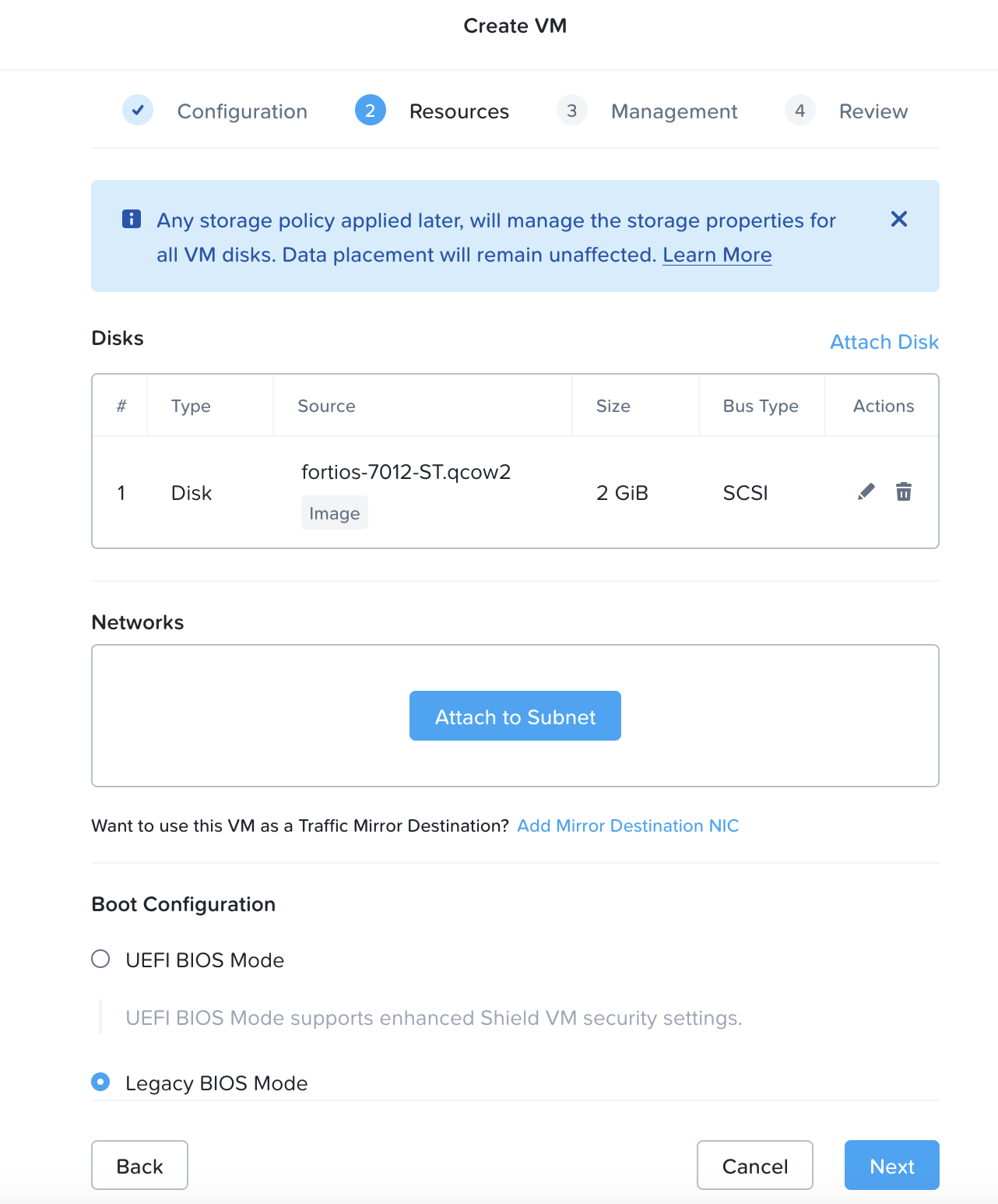This screenshot has height=1204, width=998.
Task: Click the Attach Disk link
Action: [x=884, y=342]
